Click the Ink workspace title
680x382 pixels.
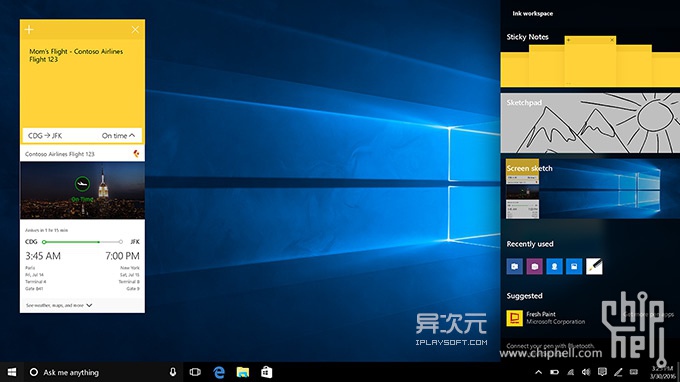click(533, 13)
